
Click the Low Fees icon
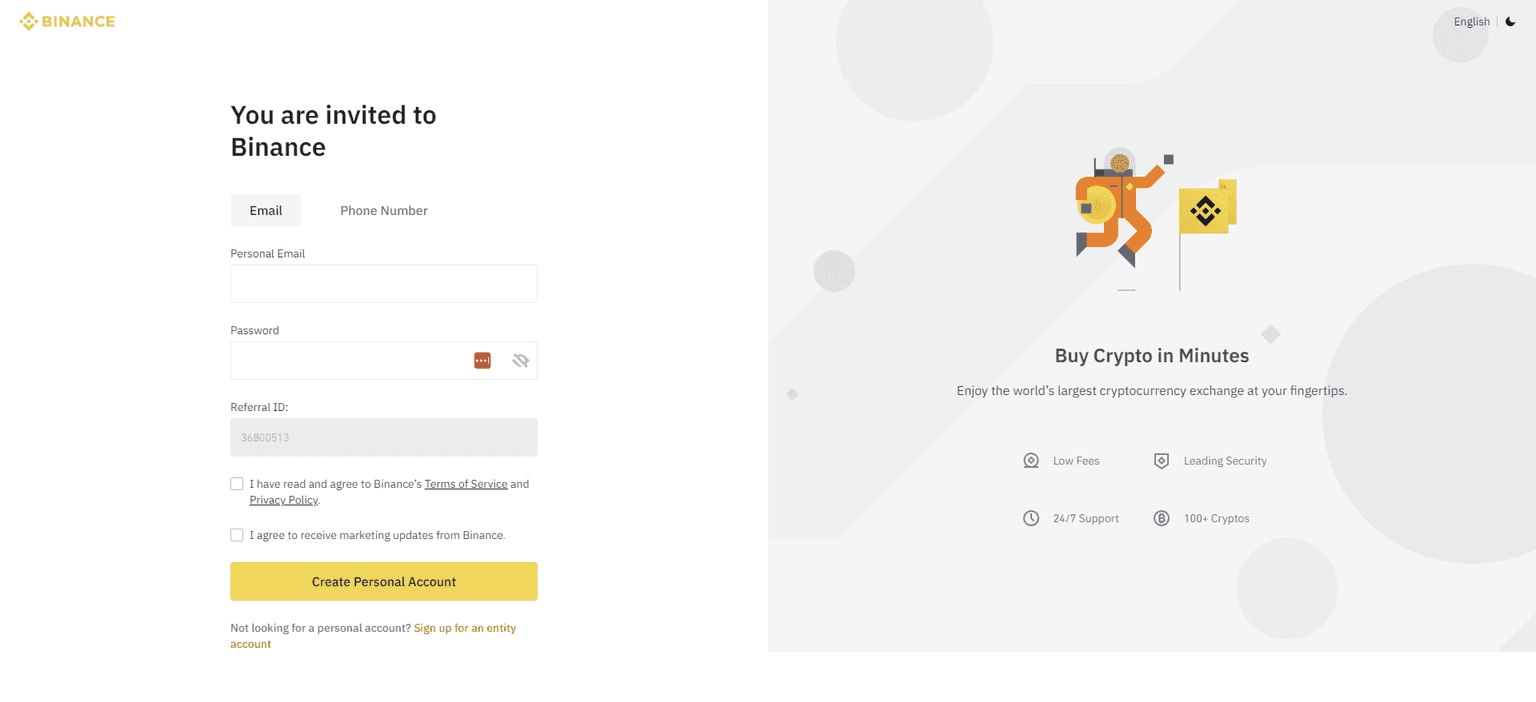1031,461
